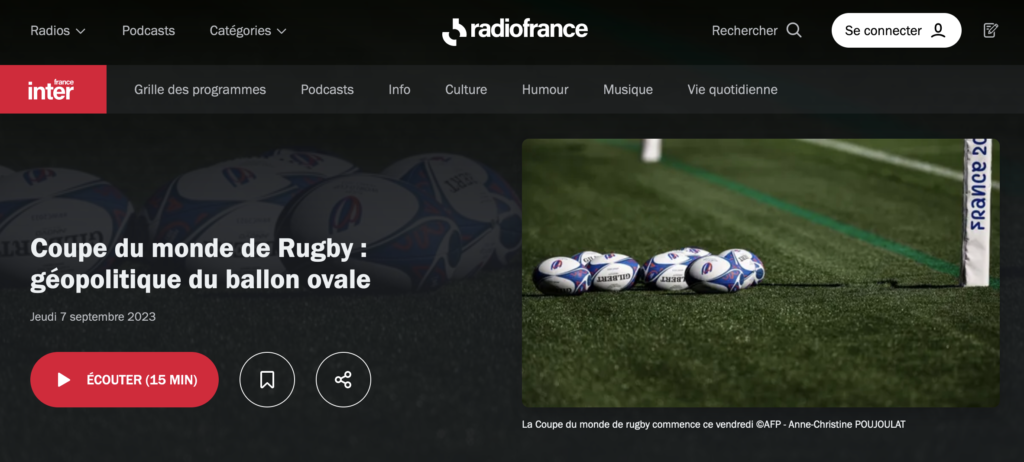Viewport: 1024px width, 462px height.
Task: Open the Musique section
Action: [628, 90]
